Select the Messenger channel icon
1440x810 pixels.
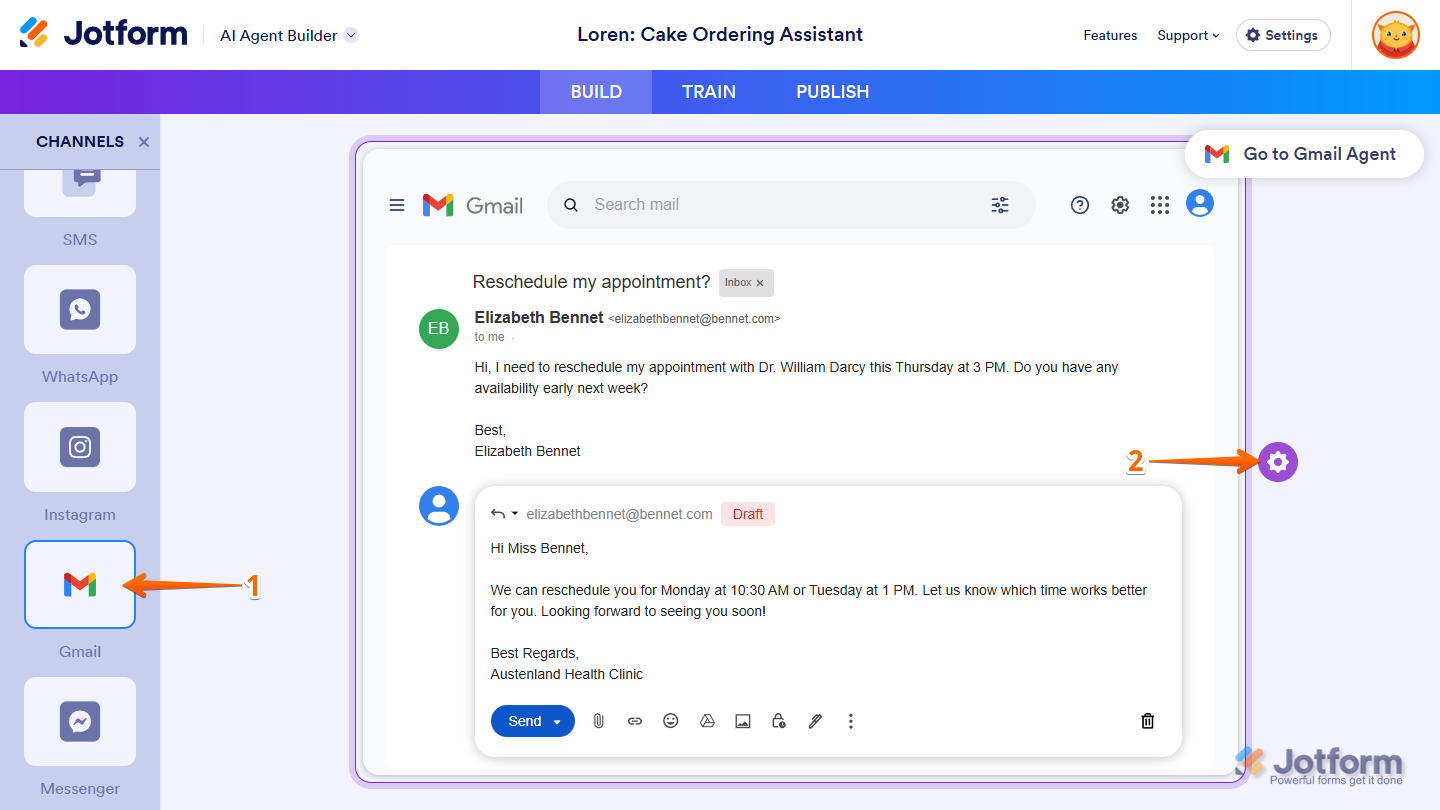80,721
